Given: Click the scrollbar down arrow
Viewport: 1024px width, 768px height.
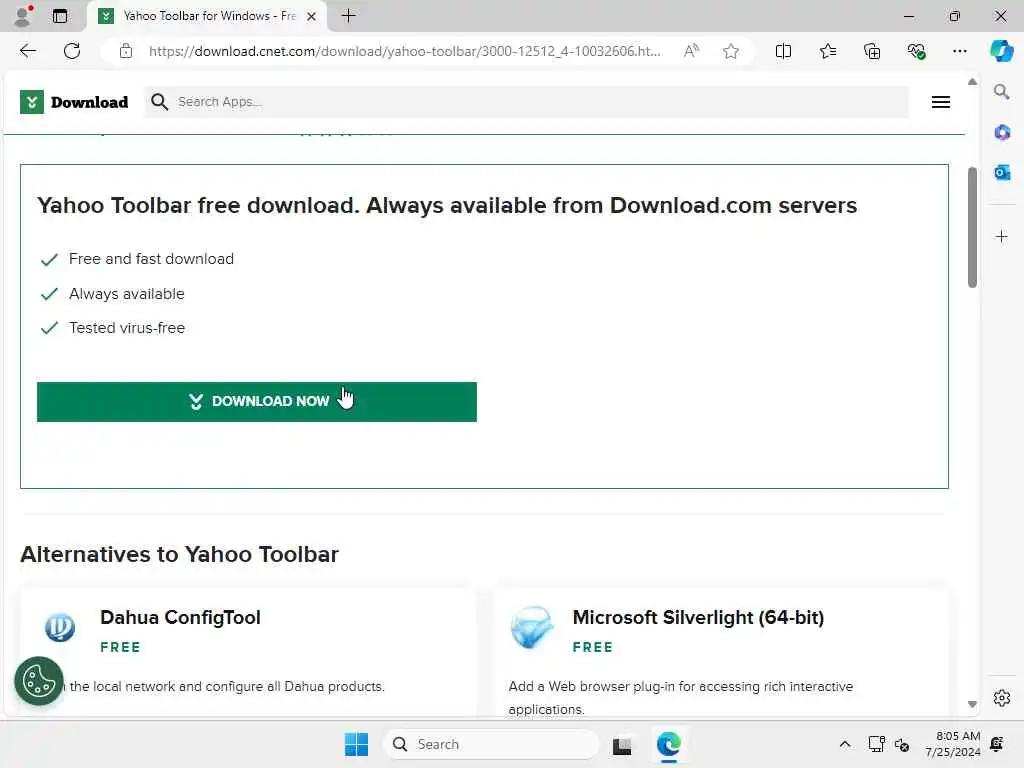Looking at the screenshot, I should pyautogui.click(x=972, y=704).
